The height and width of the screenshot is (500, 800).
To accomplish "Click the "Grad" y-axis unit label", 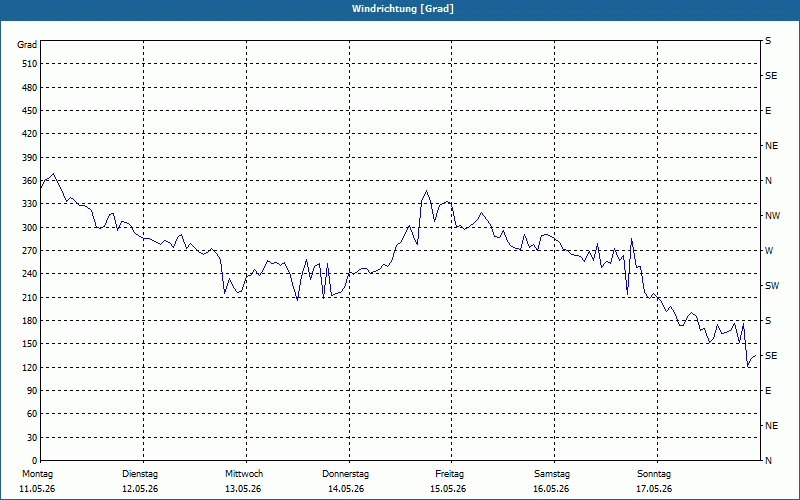I will [27, 45].
